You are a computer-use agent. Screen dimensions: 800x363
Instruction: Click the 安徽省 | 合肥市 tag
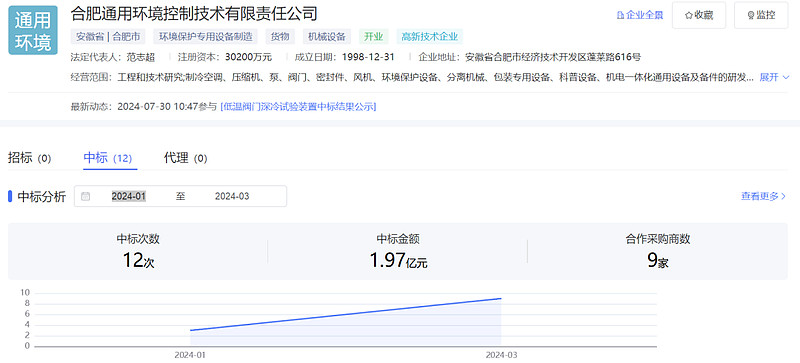coord(108,37)
